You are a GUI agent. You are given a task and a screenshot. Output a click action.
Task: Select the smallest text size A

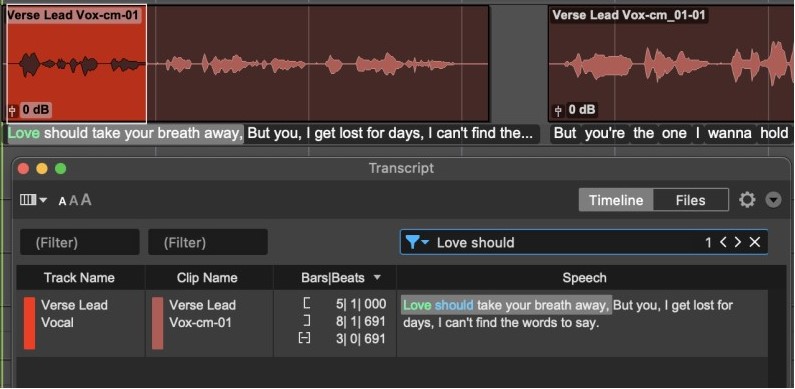click(x=62, y=202)
